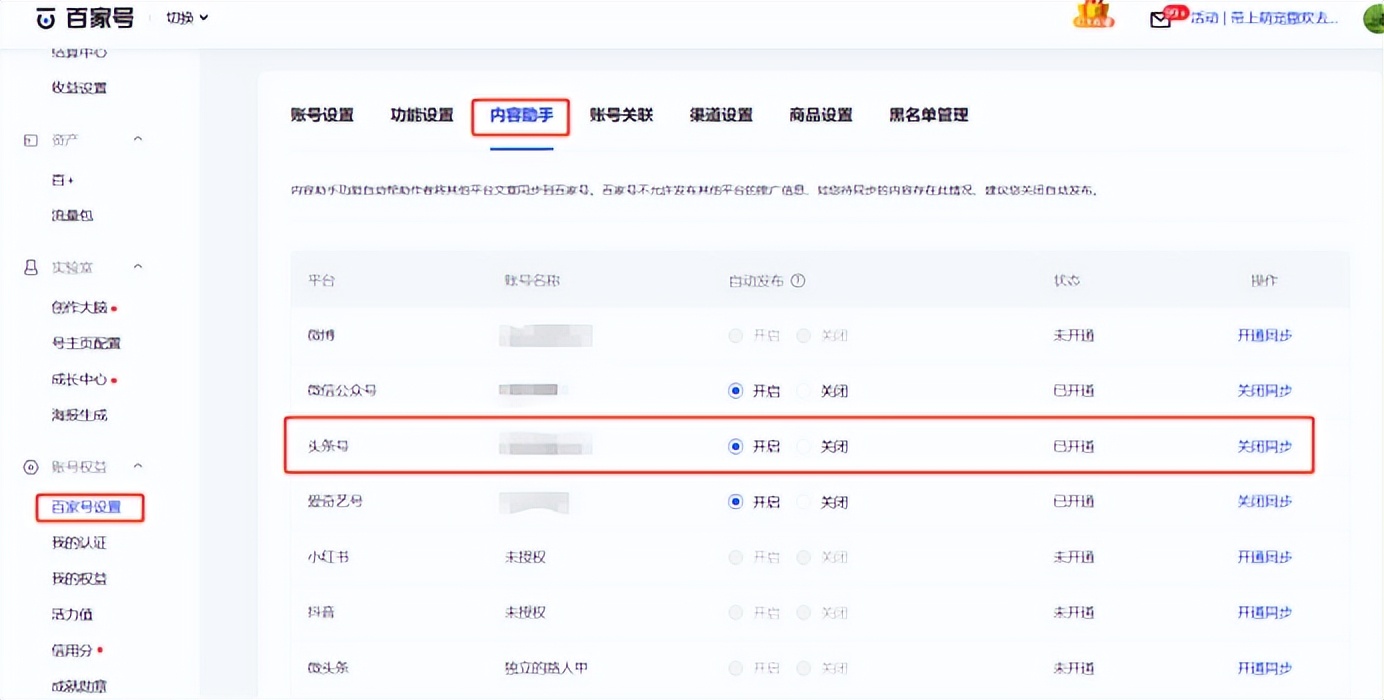Click the 自动发布 column header
This screenshot has width=1384, height=700.
[x=756, y=281]
